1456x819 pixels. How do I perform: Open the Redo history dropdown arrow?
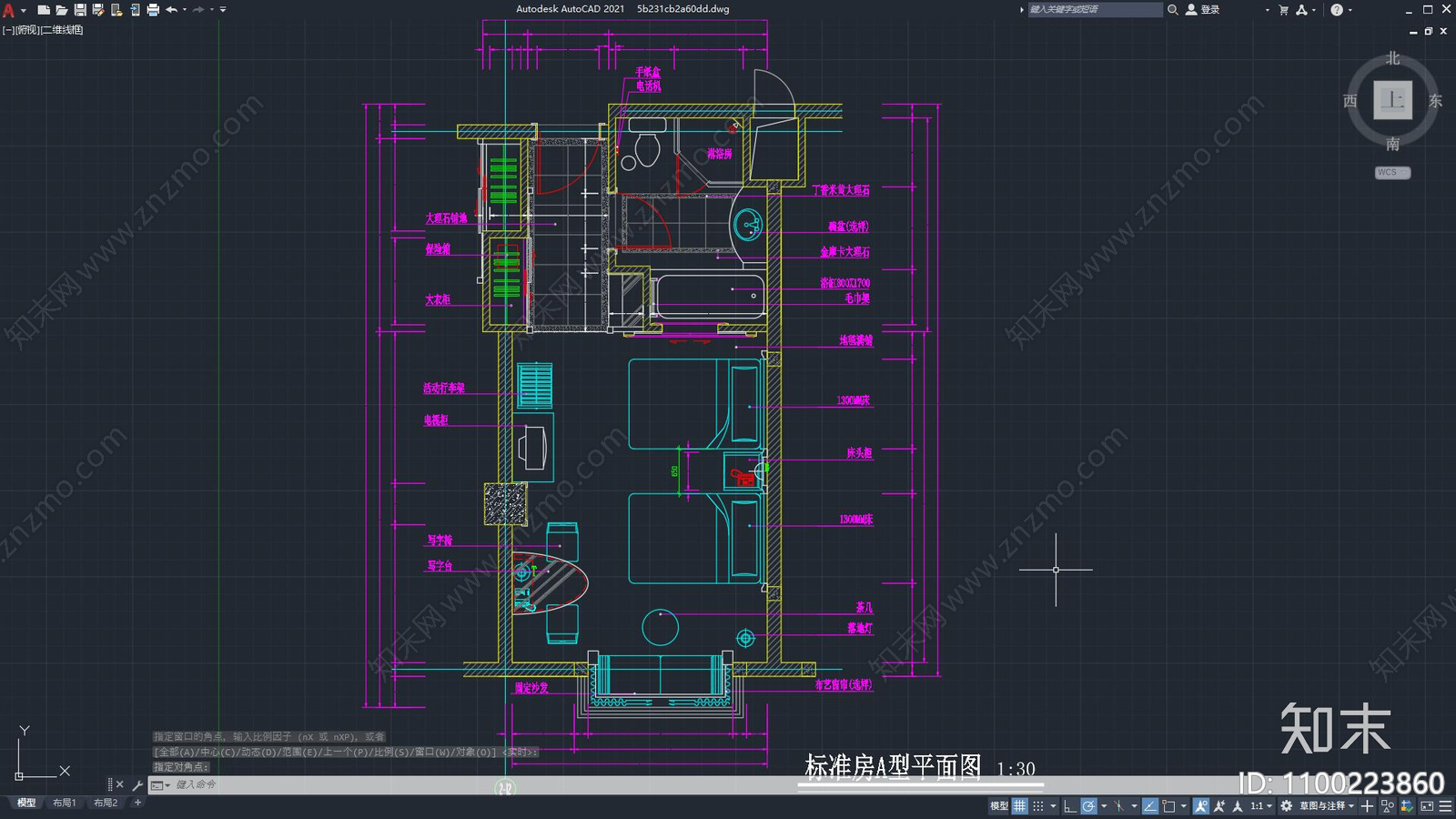coord(212,10)
